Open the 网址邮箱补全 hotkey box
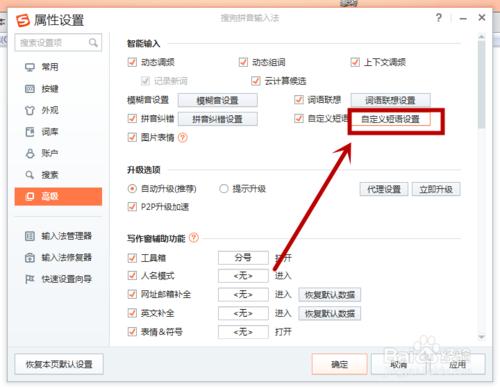The width and height of the screenshot is (500, 389). point(243,294)
